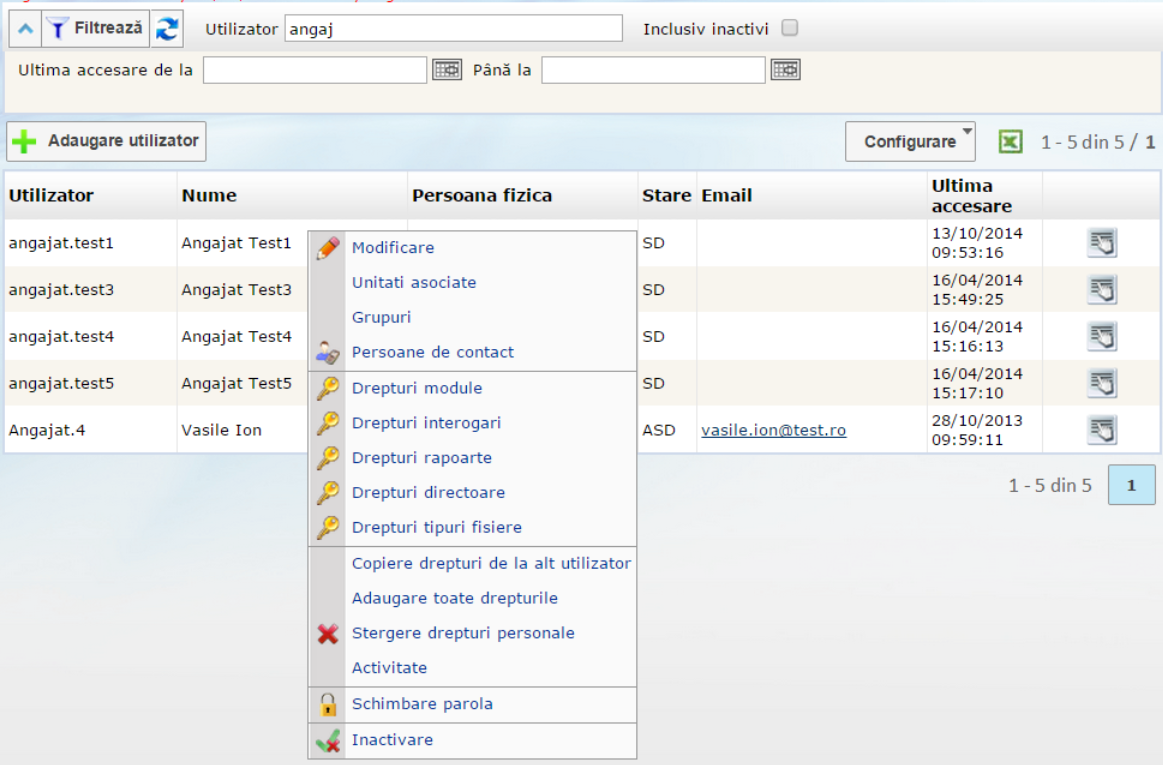Screen dimensions: 1163x765
Task: Choose Modificare from the context menu
Action: (x=393, y=248)
